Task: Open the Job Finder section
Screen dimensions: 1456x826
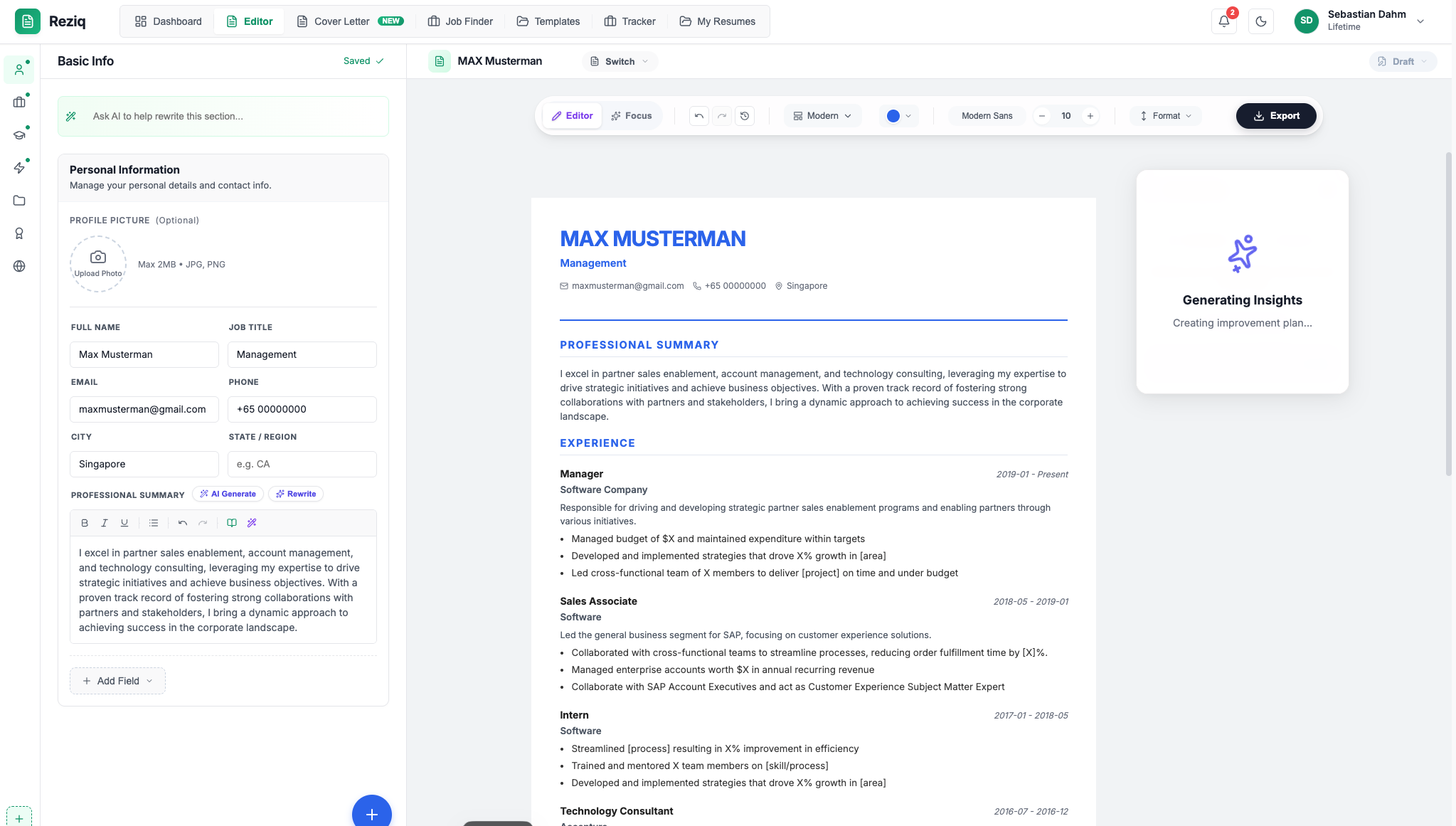Action: pos(459,21)
